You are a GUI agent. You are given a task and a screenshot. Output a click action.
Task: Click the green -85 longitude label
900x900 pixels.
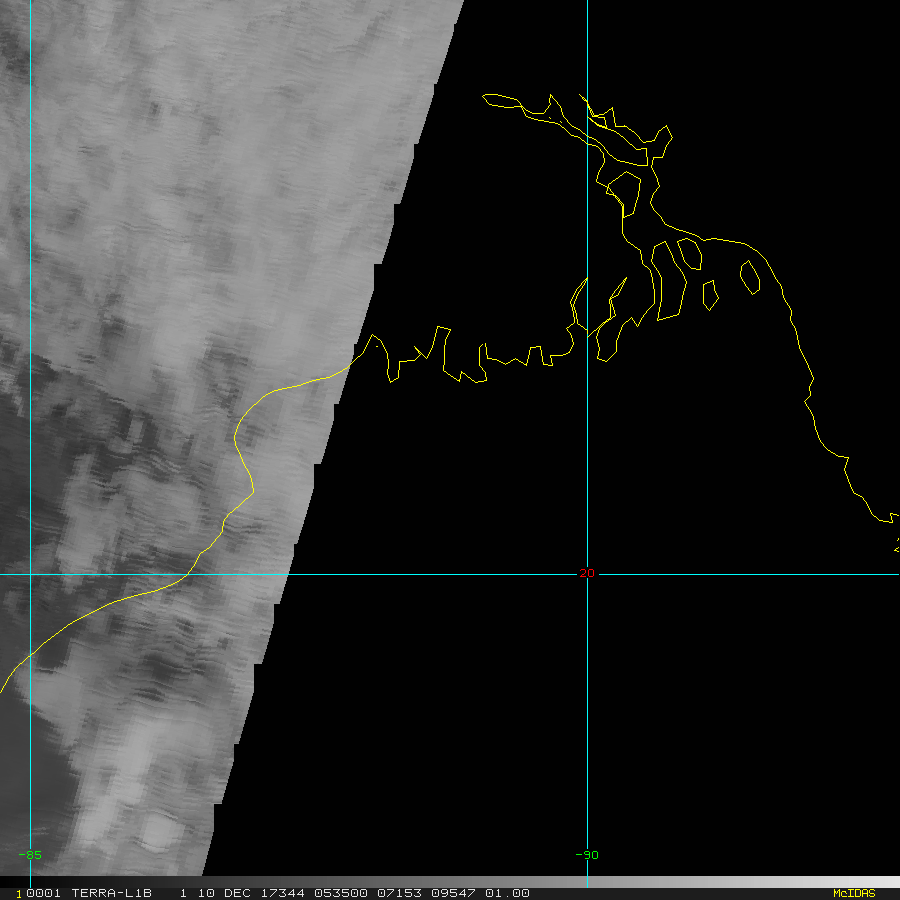point(30,855)
